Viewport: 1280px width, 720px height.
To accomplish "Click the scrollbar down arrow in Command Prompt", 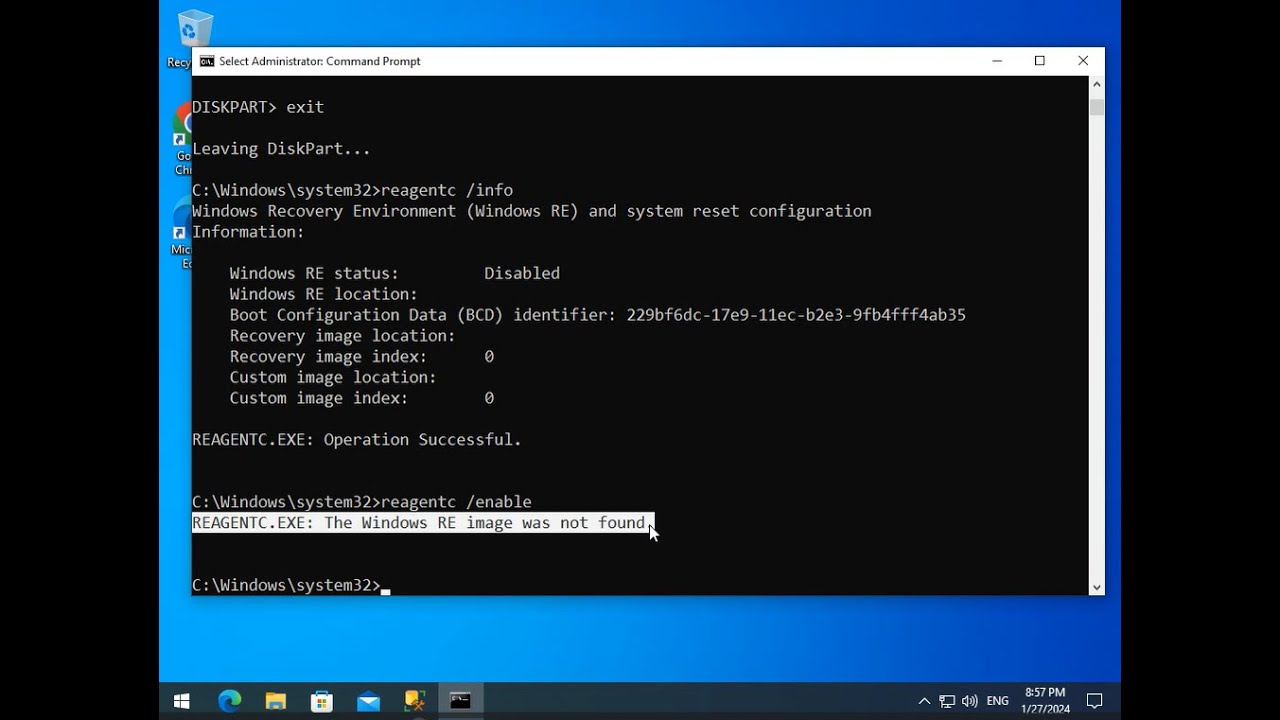I will pos(1096,587).
